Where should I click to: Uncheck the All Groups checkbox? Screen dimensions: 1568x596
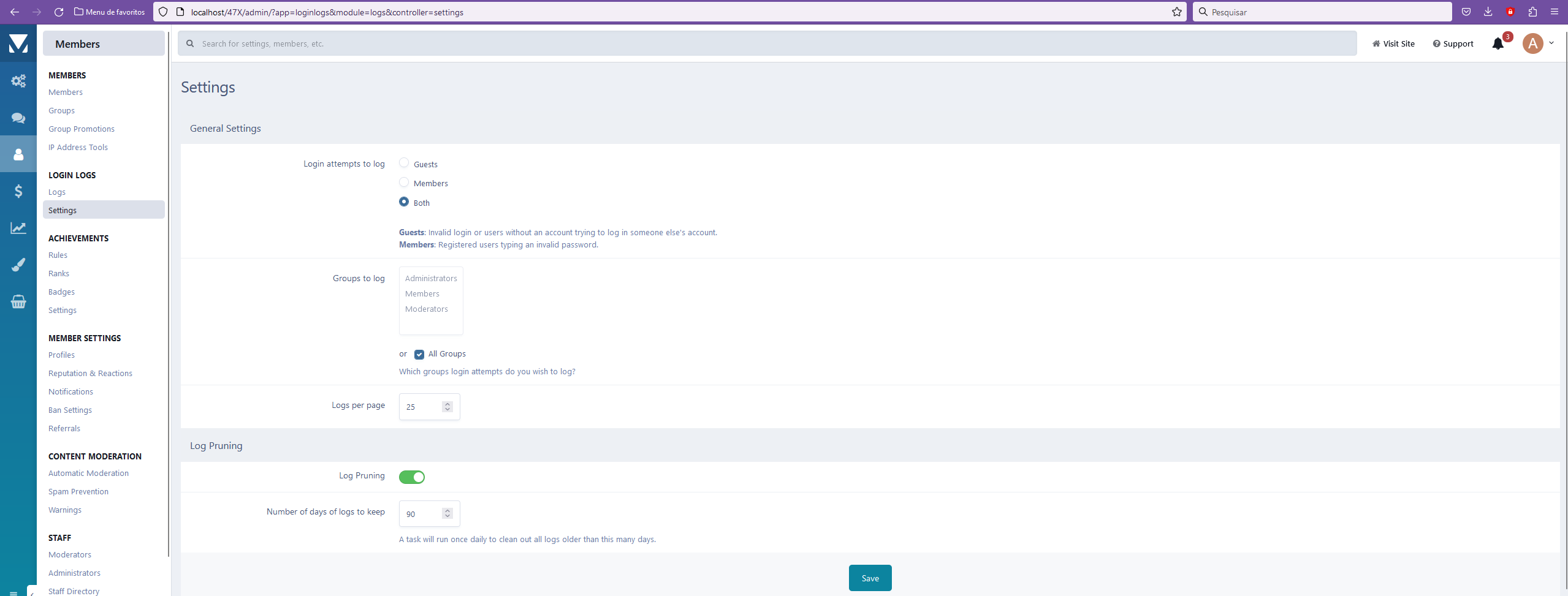[419, 354]
